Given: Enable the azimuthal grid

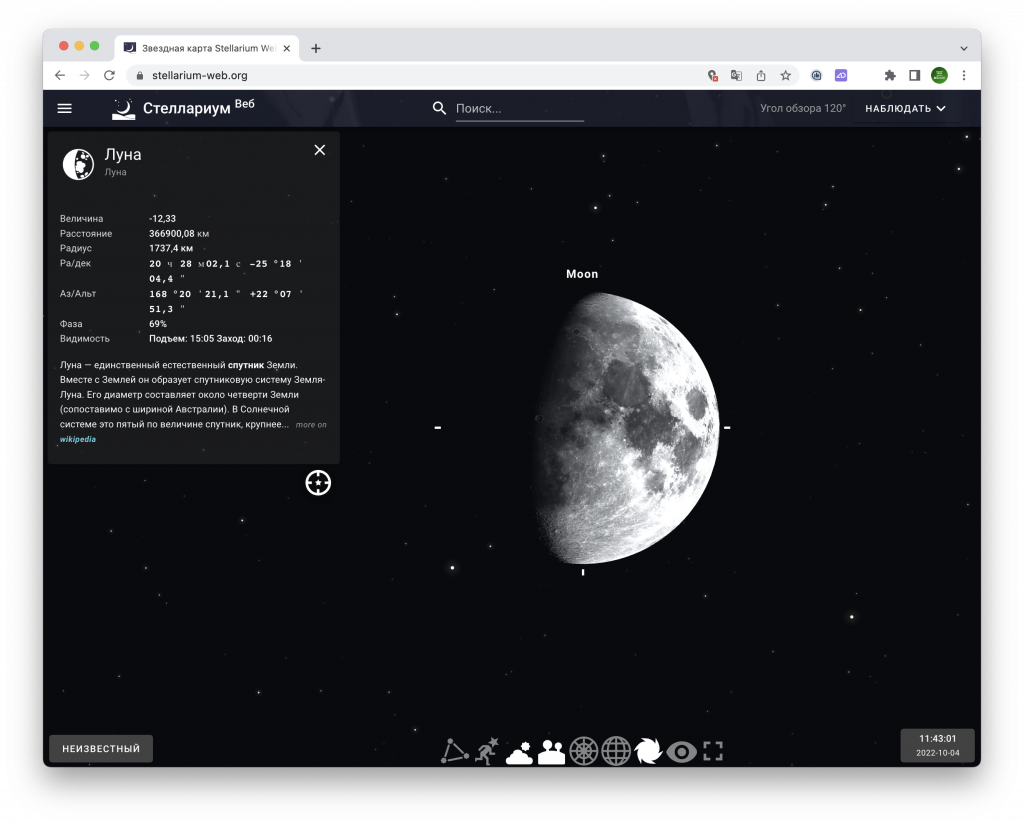Looking at the screenshot, I should [x=584, y=751].
